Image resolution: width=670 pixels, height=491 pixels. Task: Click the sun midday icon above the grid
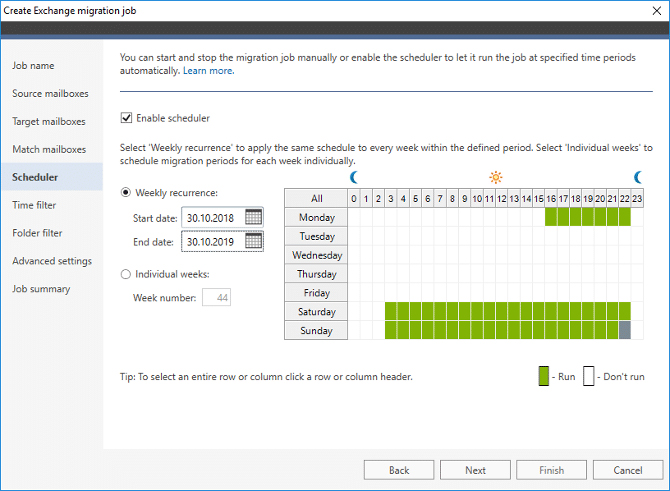pyautogui.click(x=496, y=177)
